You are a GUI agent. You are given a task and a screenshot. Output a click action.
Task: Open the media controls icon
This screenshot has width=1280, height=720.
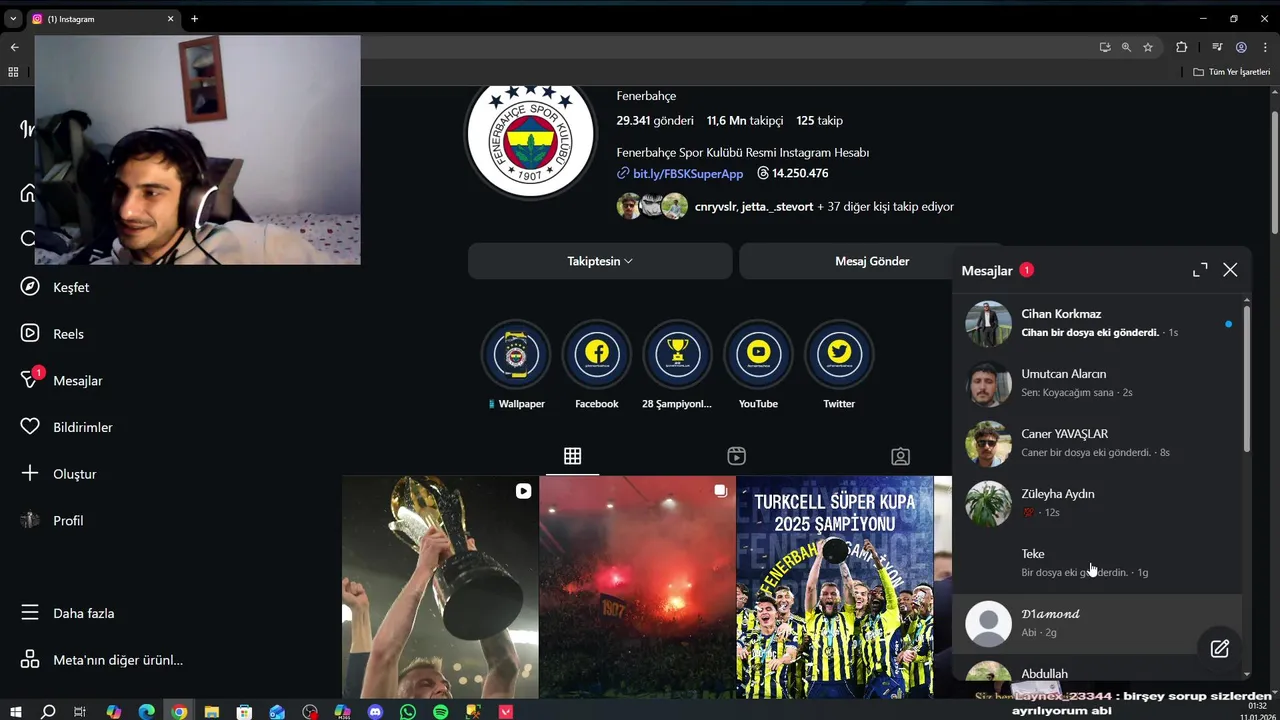coord(1217,47)
